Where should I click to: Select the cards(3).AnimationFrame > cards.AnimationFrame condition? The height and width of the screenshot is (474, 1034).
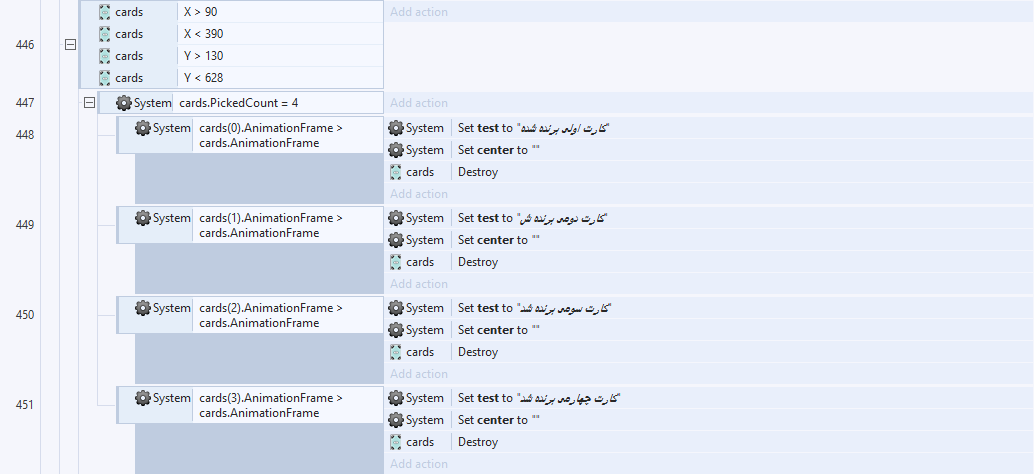tap(271, 405)
